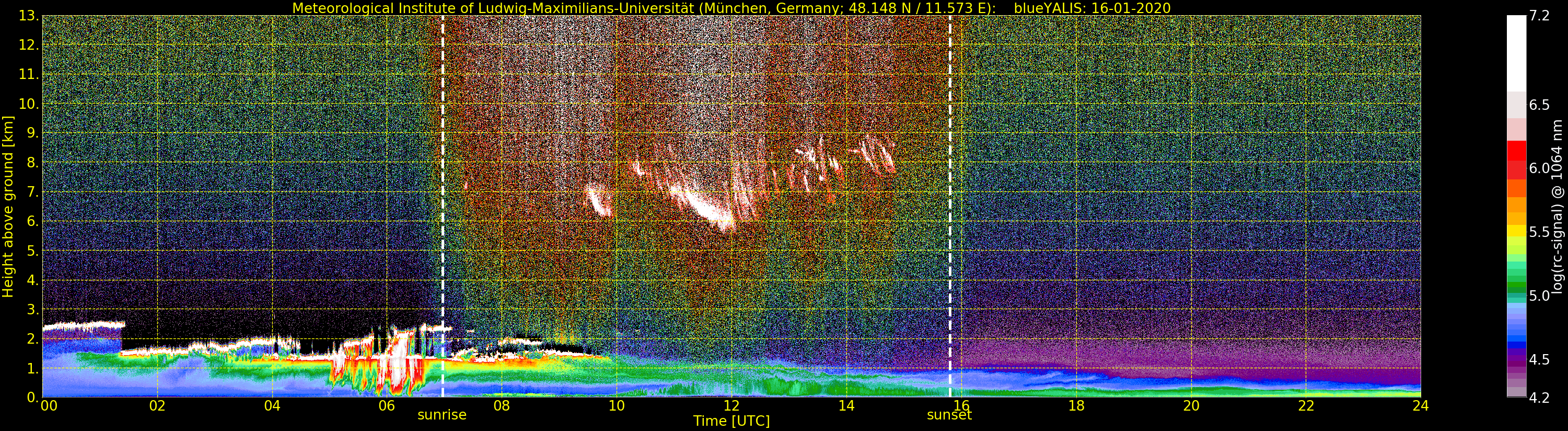Click the height axis tick '10.'
Viewport: 1568px width, 431px height.
coord(29,104)
